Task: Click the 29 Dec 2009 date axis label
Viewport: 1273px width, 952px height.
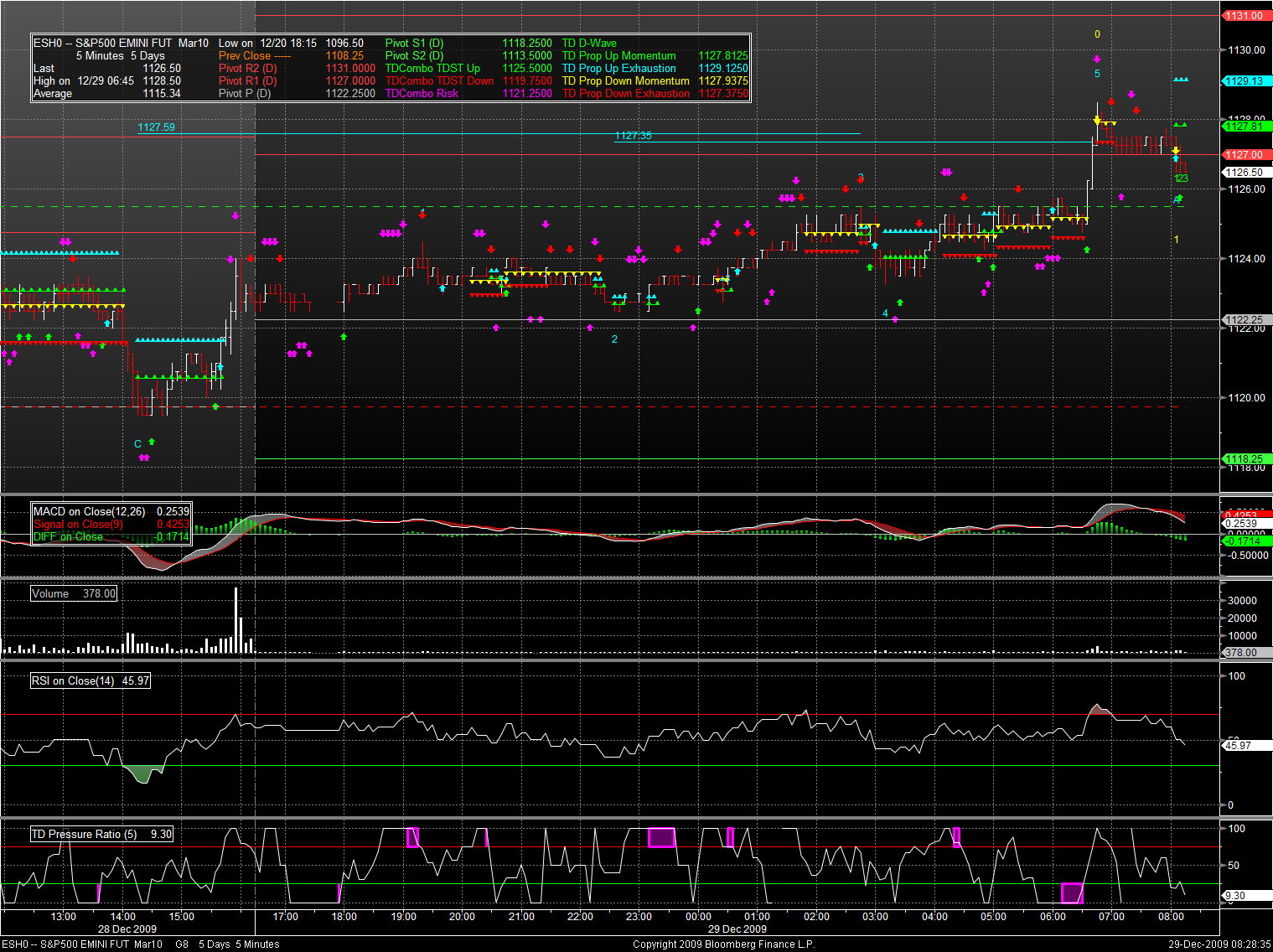Action: [x=737, y=929]
